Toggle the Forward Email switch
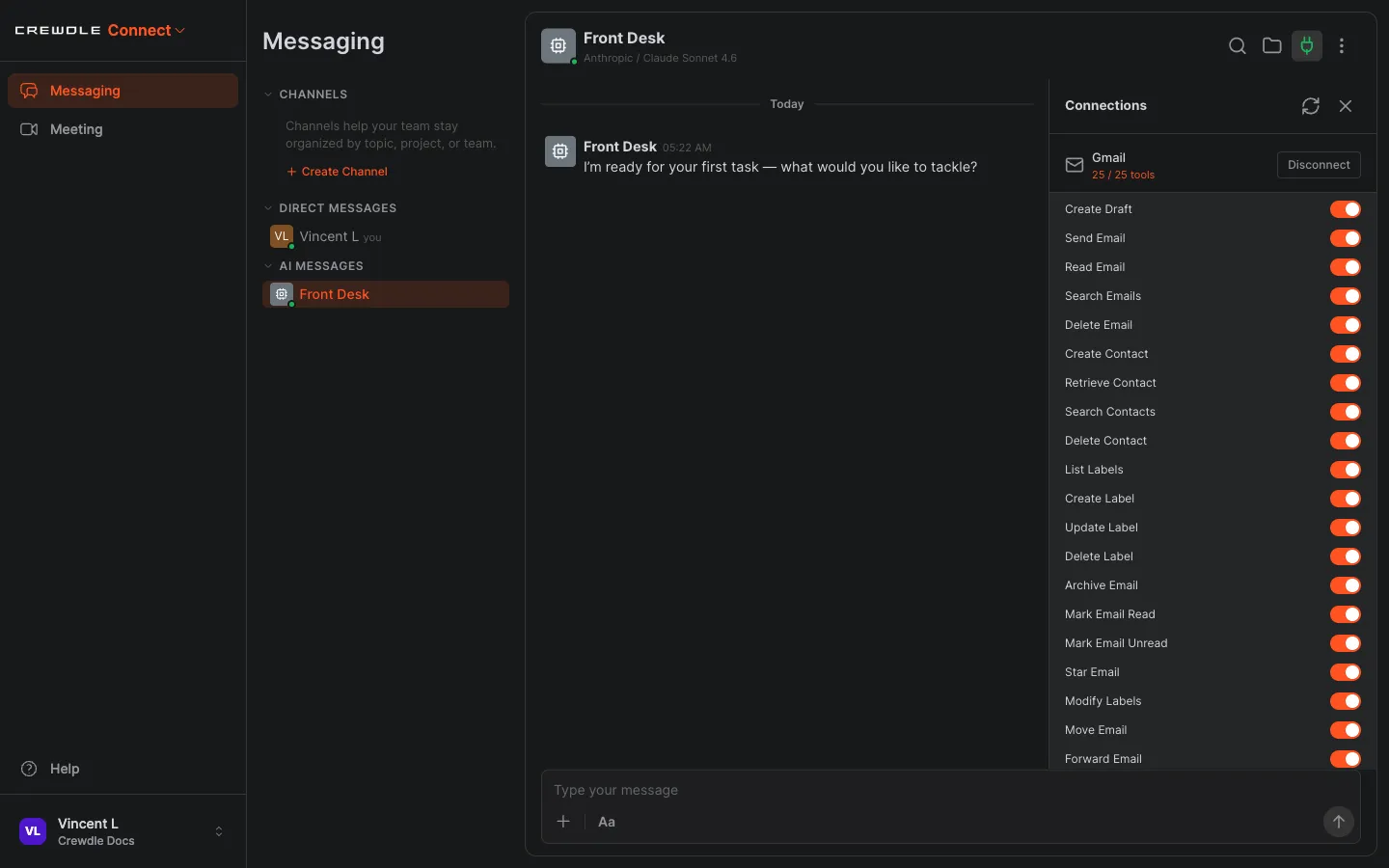The height and width of the screenshot is (868, 1389). click(1345, 759)
